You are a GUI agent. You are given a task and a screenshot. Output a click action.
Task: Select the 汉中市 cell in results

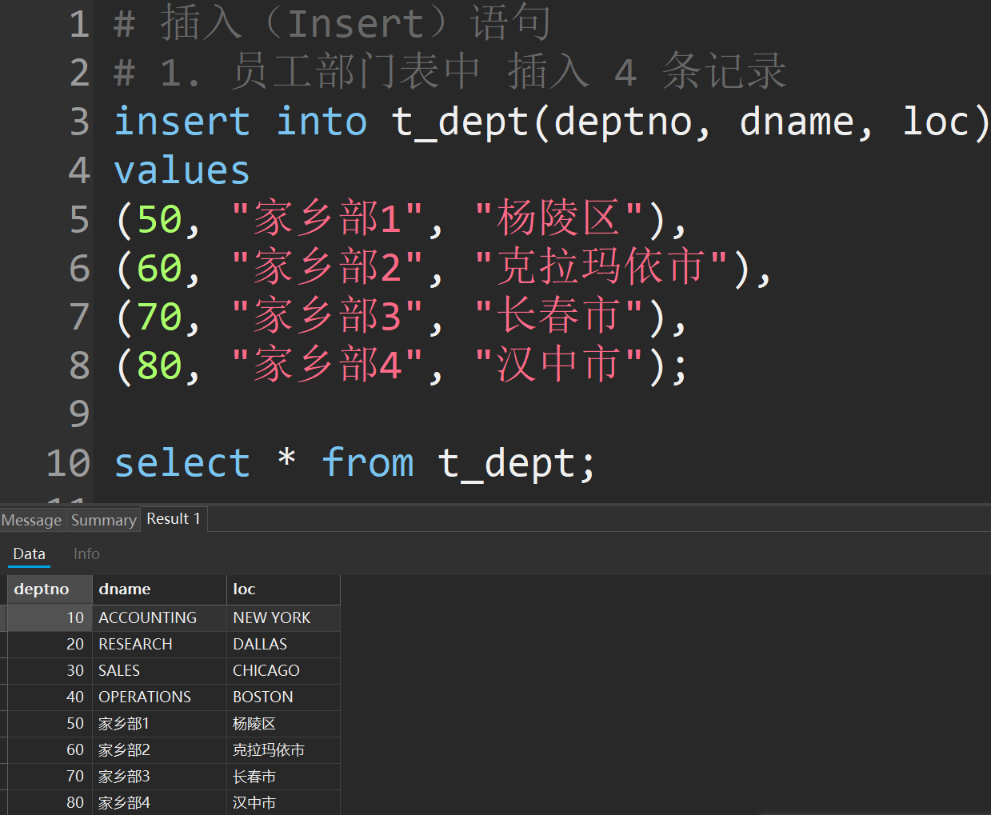[x=283, y=802]
